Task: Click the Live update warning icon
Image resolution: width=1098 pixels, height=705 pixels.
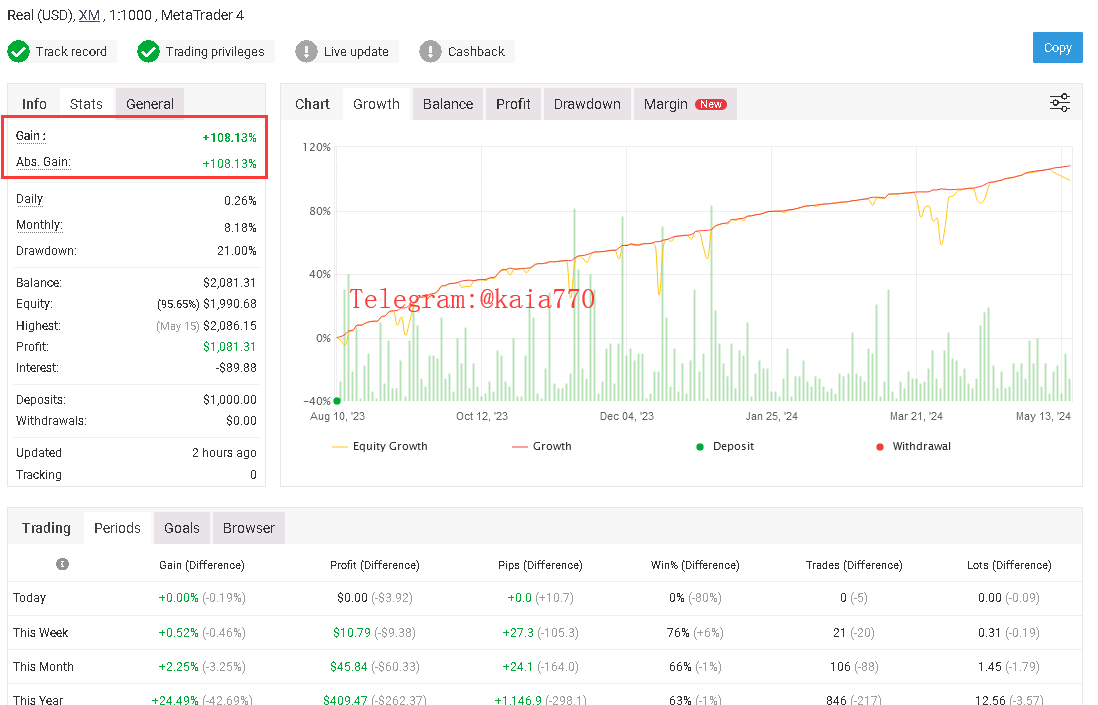Action: tap(306, 51)
